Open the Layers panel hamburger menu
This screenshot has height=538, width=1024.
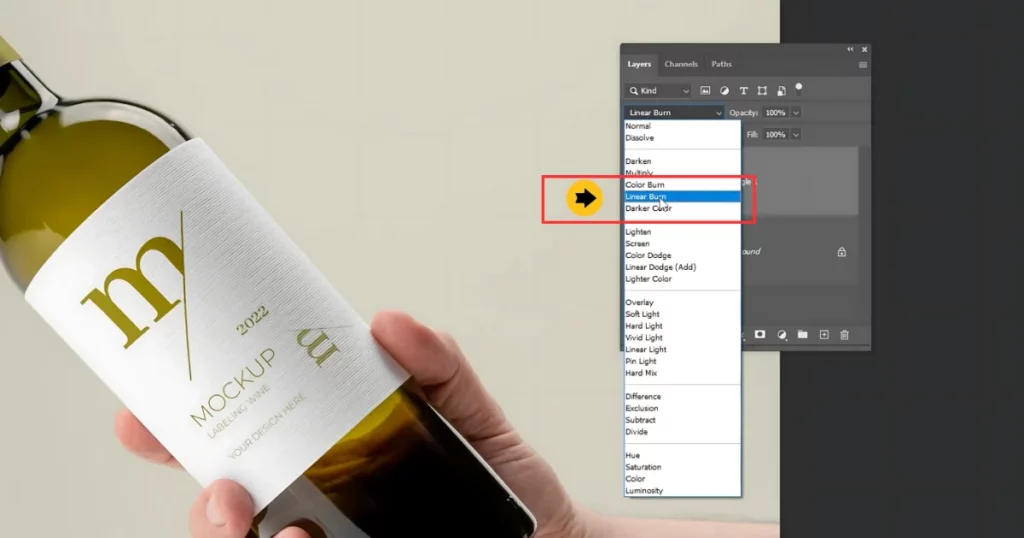[x=863, y=65]
